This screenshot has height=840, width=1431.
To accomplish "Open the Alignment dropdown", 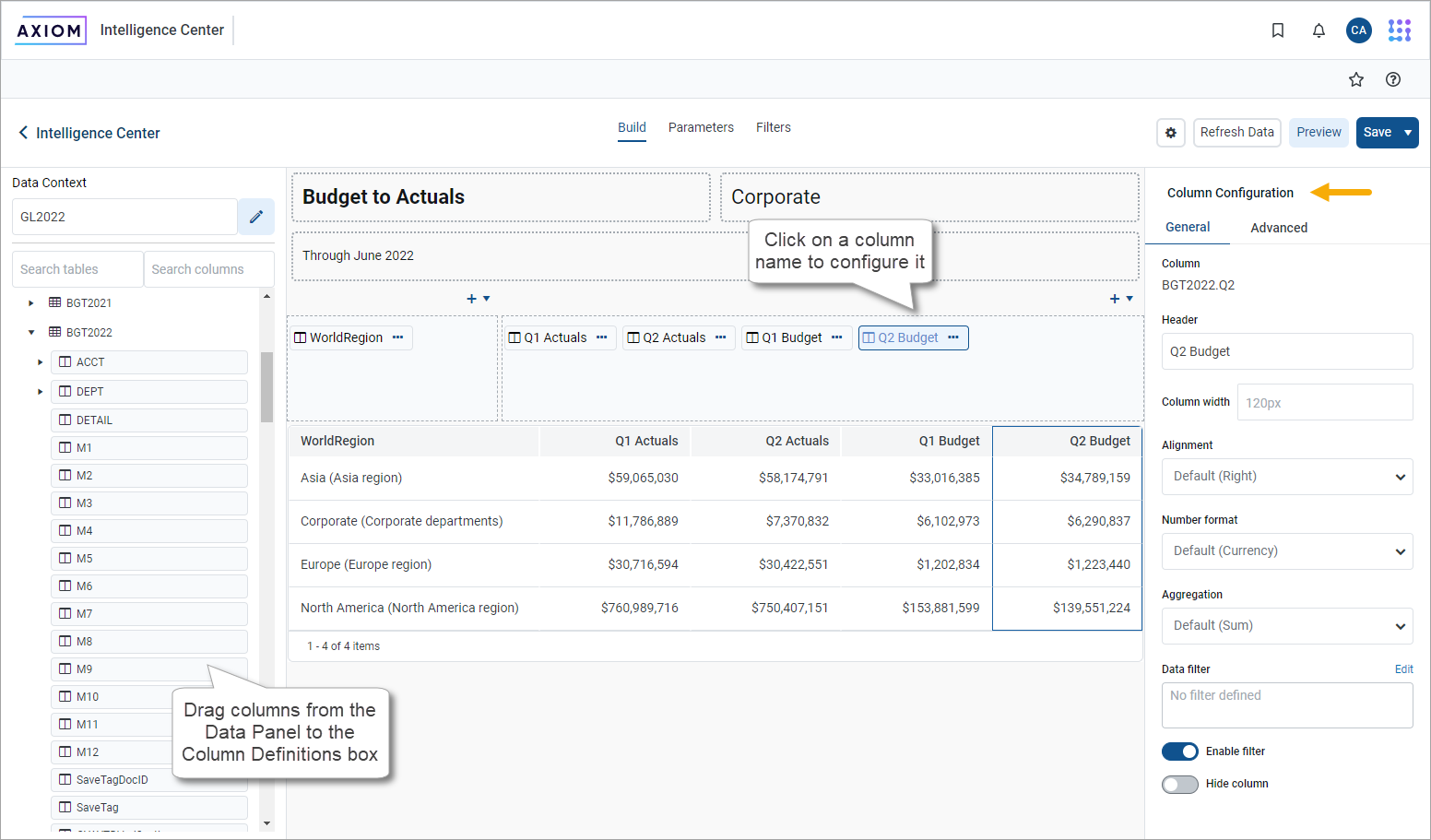I will (1287, 476).
